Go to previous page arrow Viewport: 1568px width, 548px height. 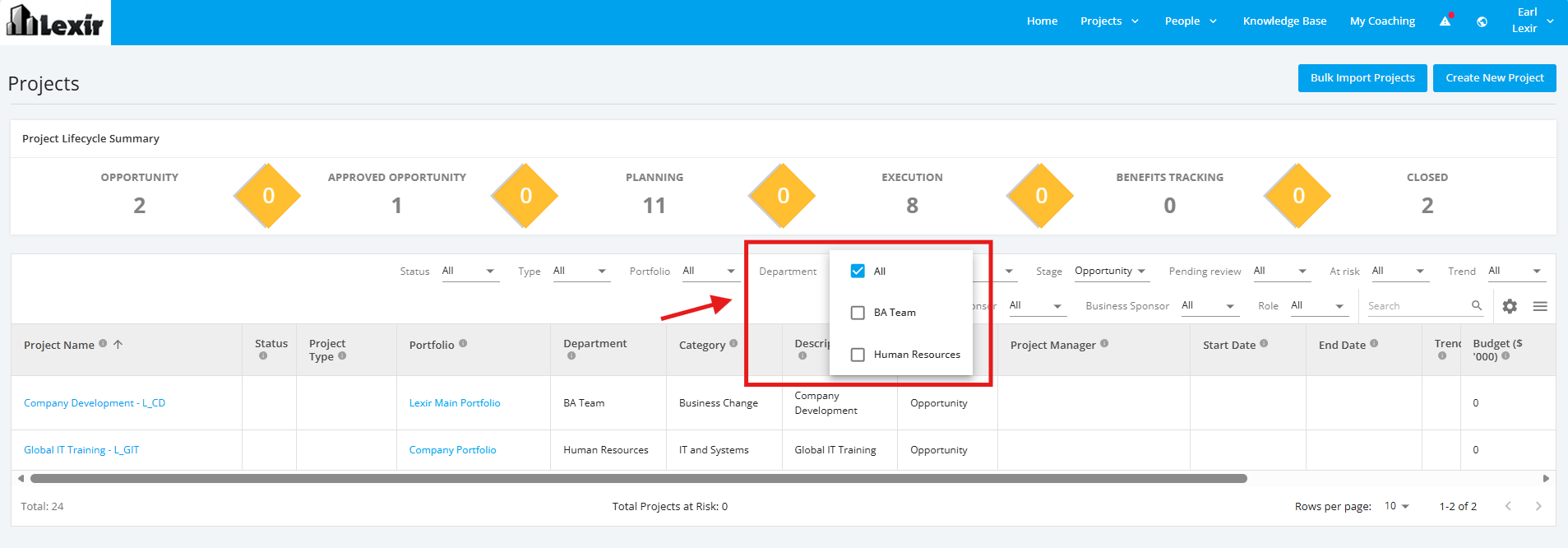pyautogui.click(x=1508, y=506)
